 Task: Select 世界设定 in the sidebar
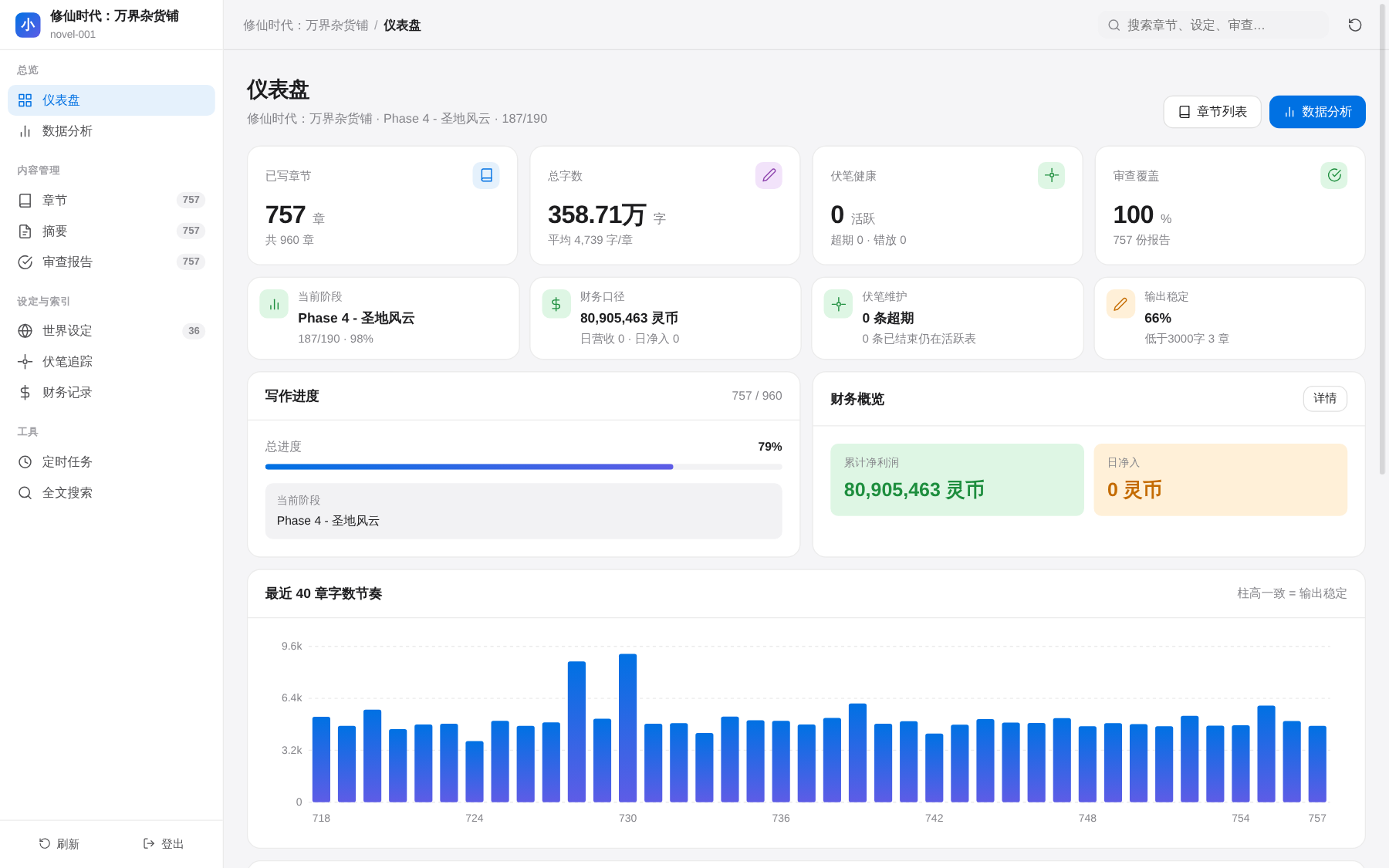point(111,331)
